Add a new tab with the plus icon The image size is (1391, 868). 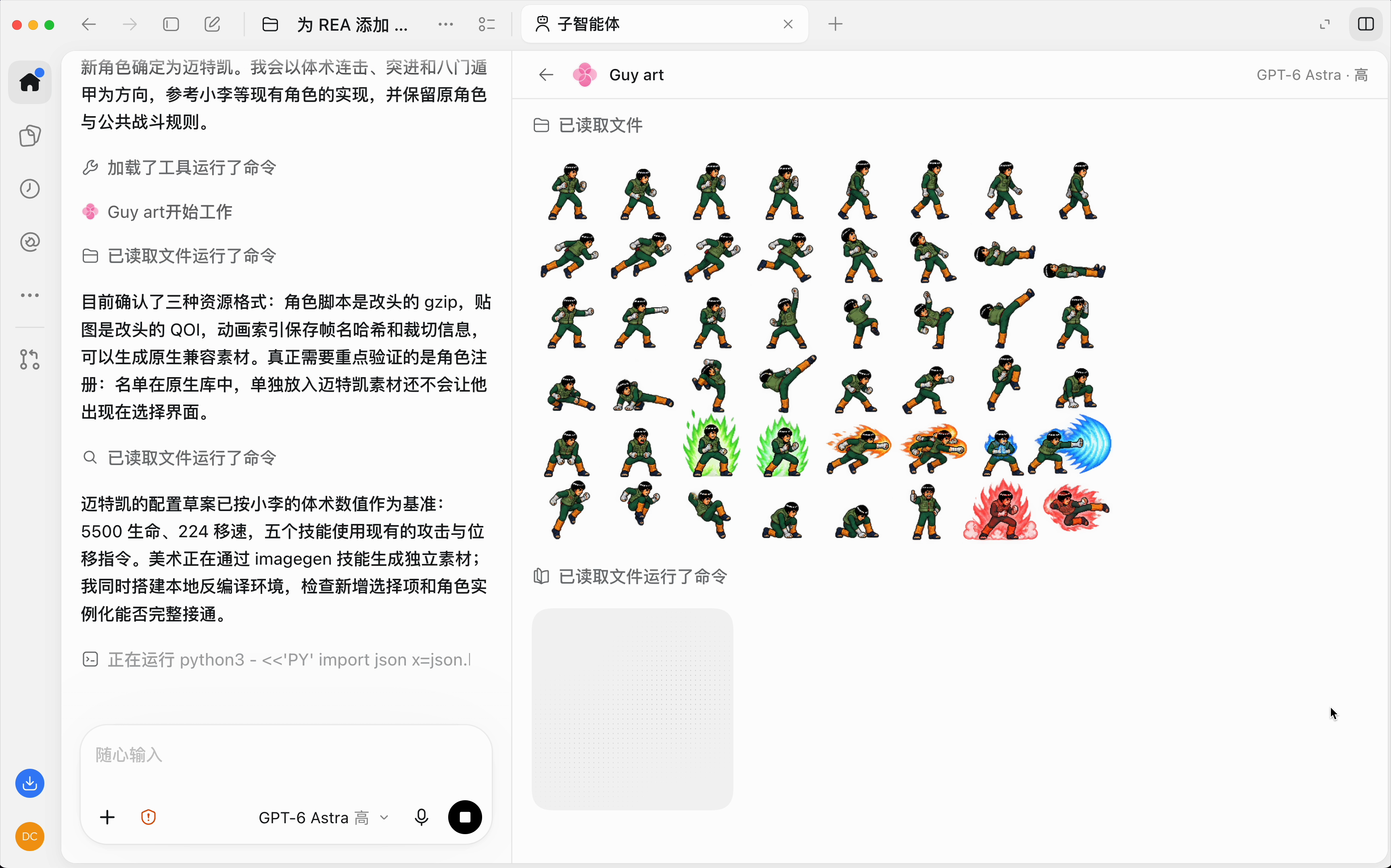(x=836, y=24)
